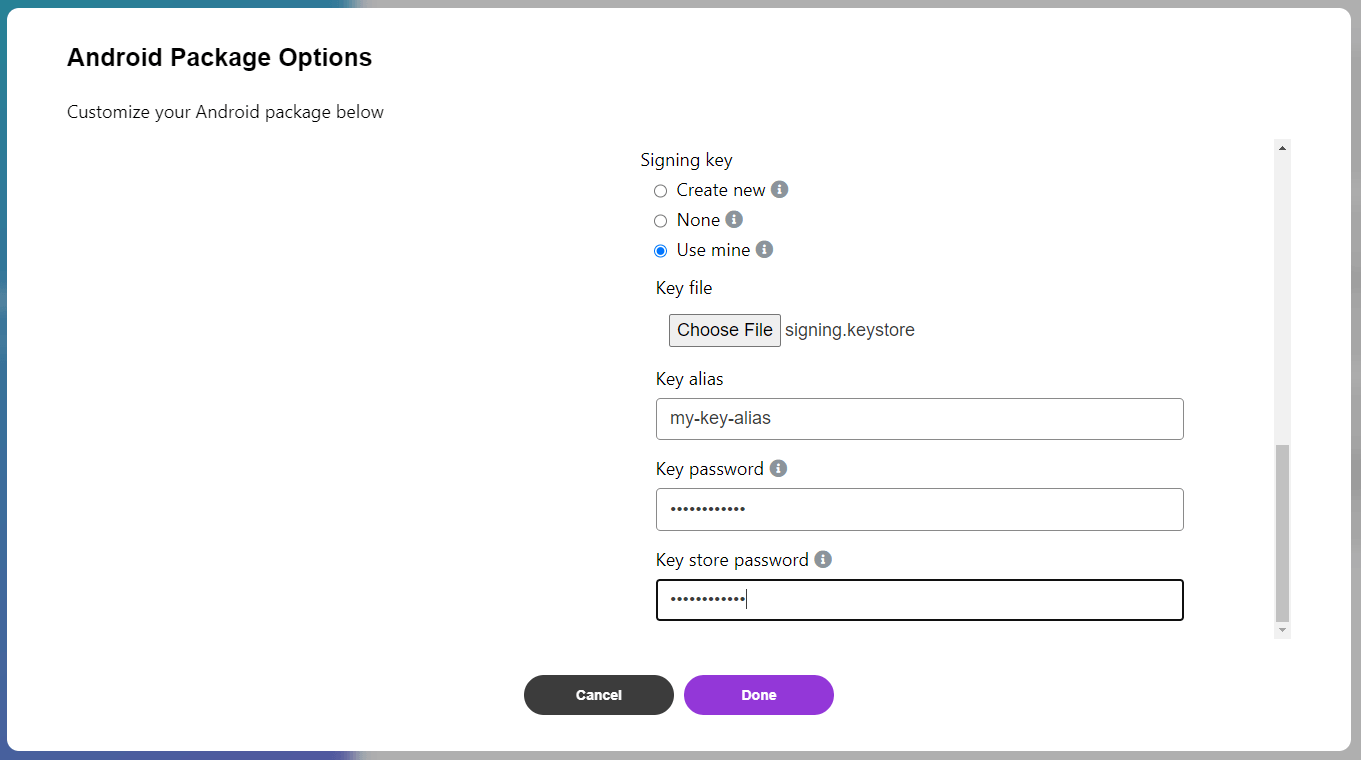Viewport: 1361px width, 760px height.
Task: Select the Use mine signing key radio
Action: click(x=660, y=251)
